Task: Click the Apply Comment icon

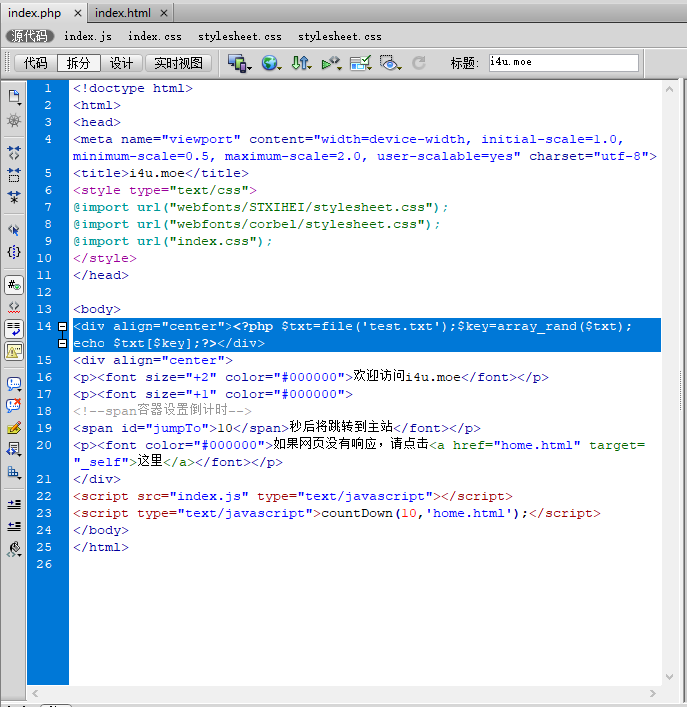Action: tap(14, 383)
